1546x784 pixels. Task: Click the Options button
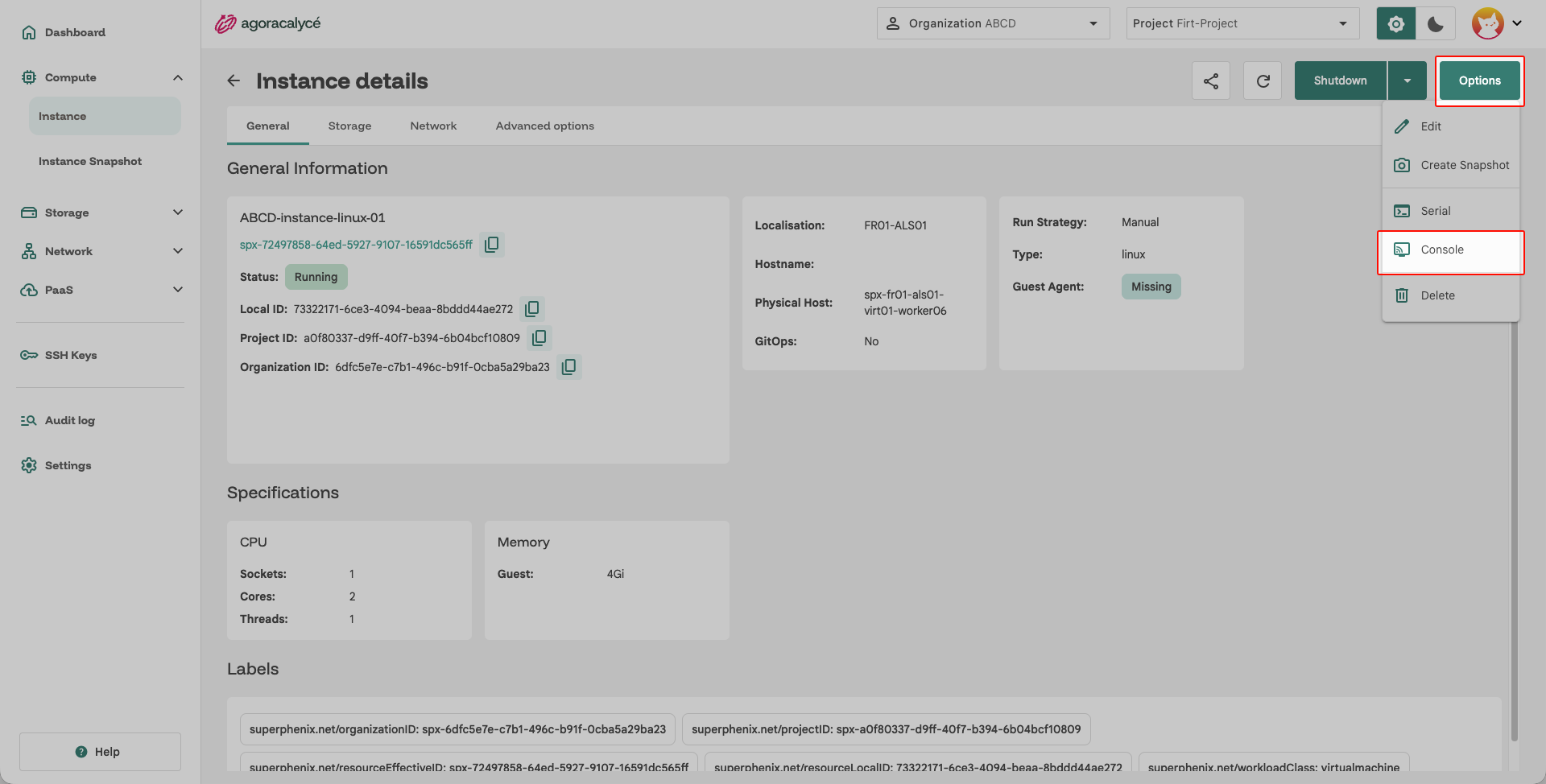tap(1480, 80)
